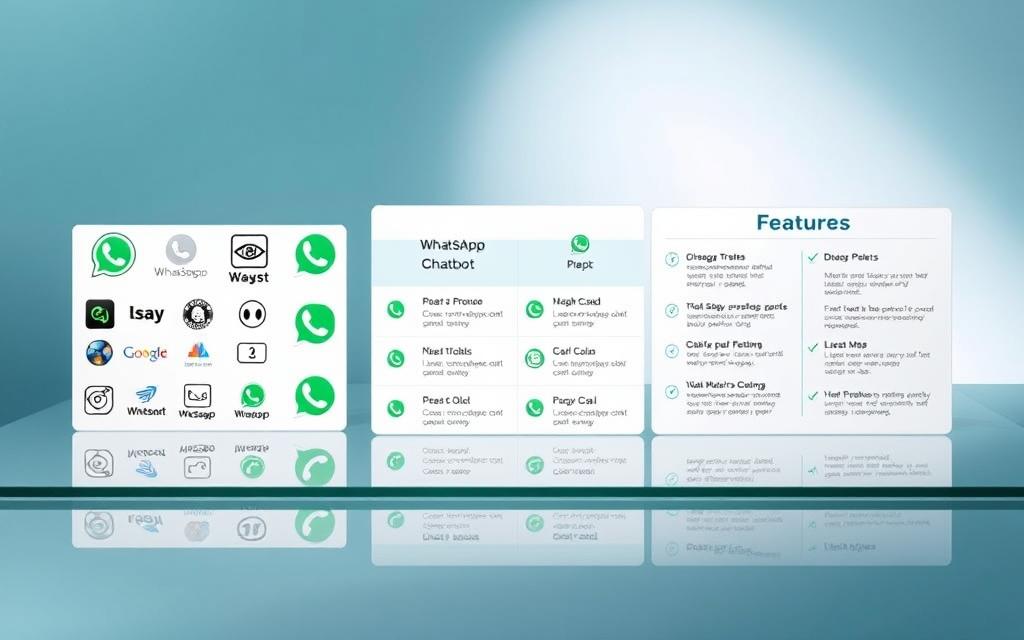Click the Features heading
Viewport: 1024px width, 640px height.
pyautogui.click(x=803, y=223)
